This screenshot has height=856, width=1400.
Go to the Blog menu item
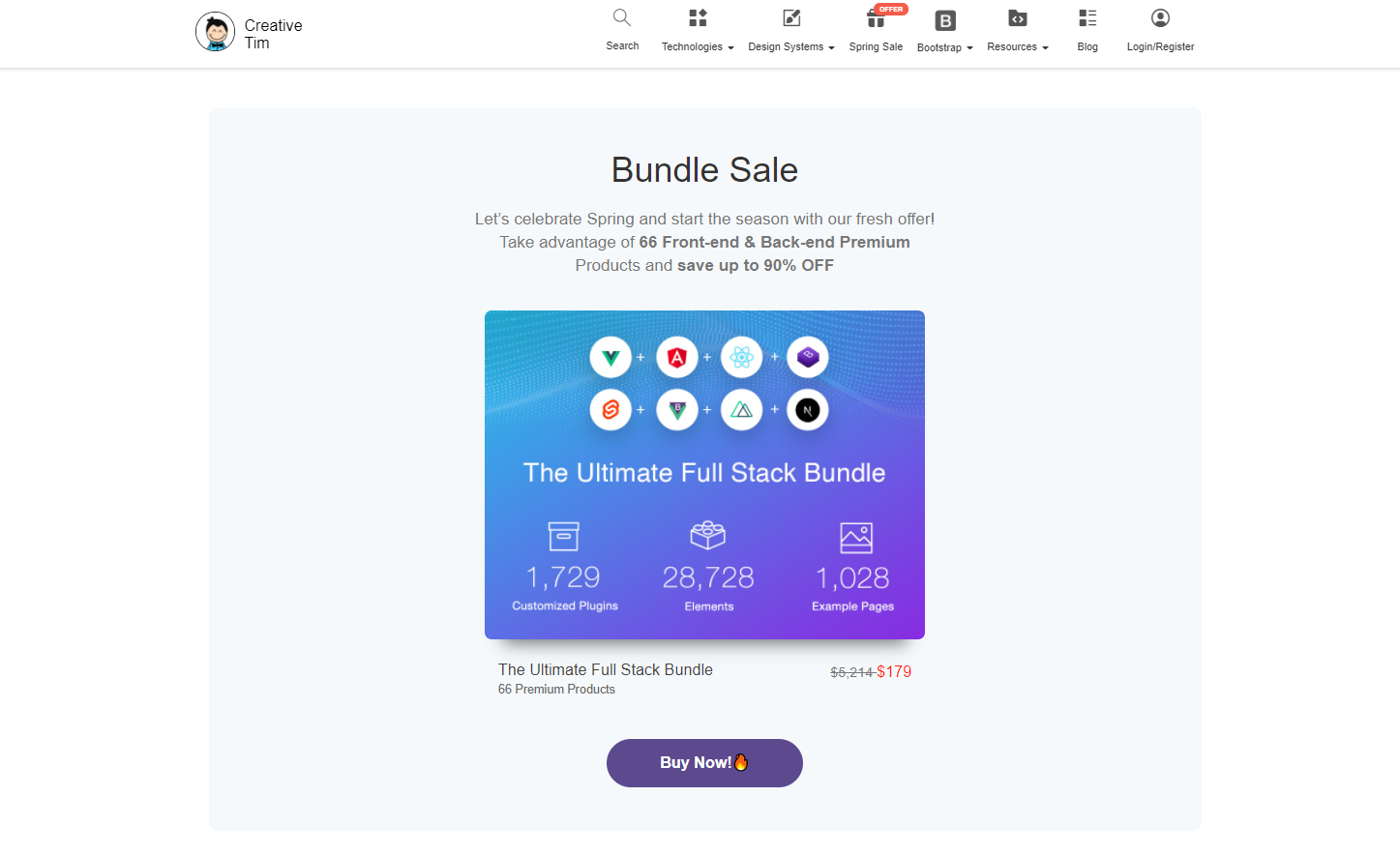[x=1087, y=46]
